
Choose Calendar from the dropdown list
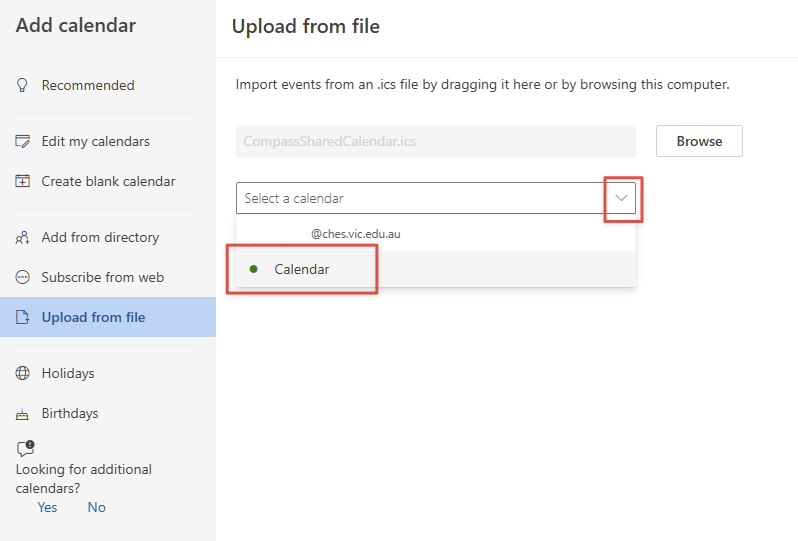pos(302,269)
